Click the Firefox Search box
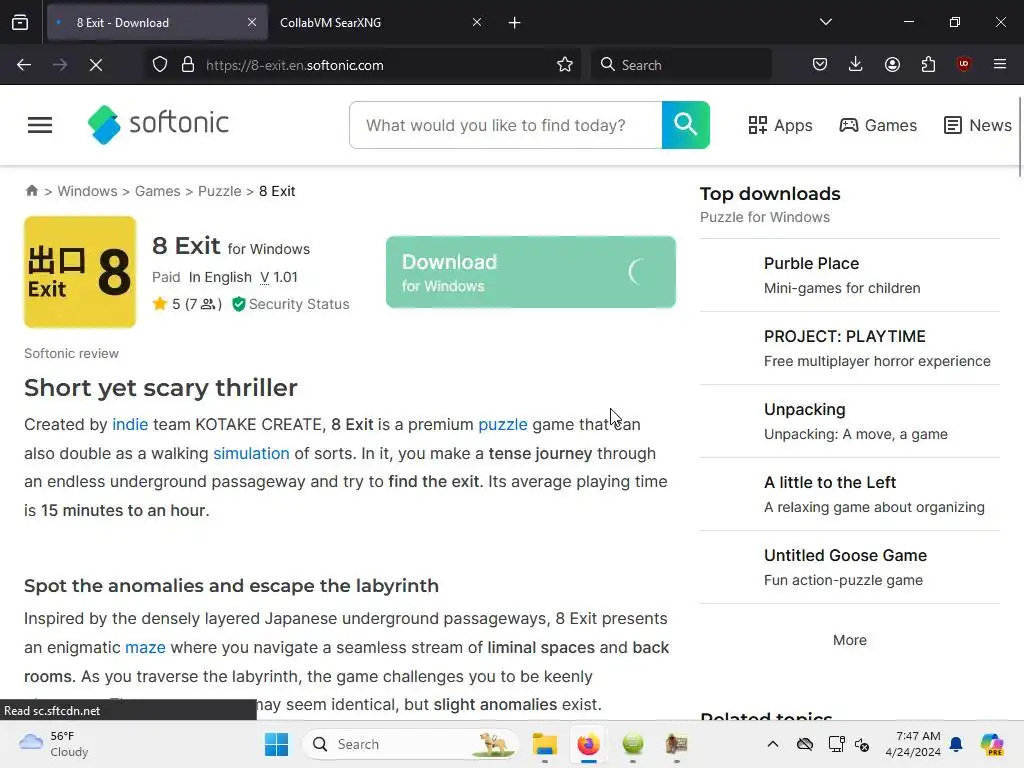Viewport: 1024px width, 768px height. point(681,65)
